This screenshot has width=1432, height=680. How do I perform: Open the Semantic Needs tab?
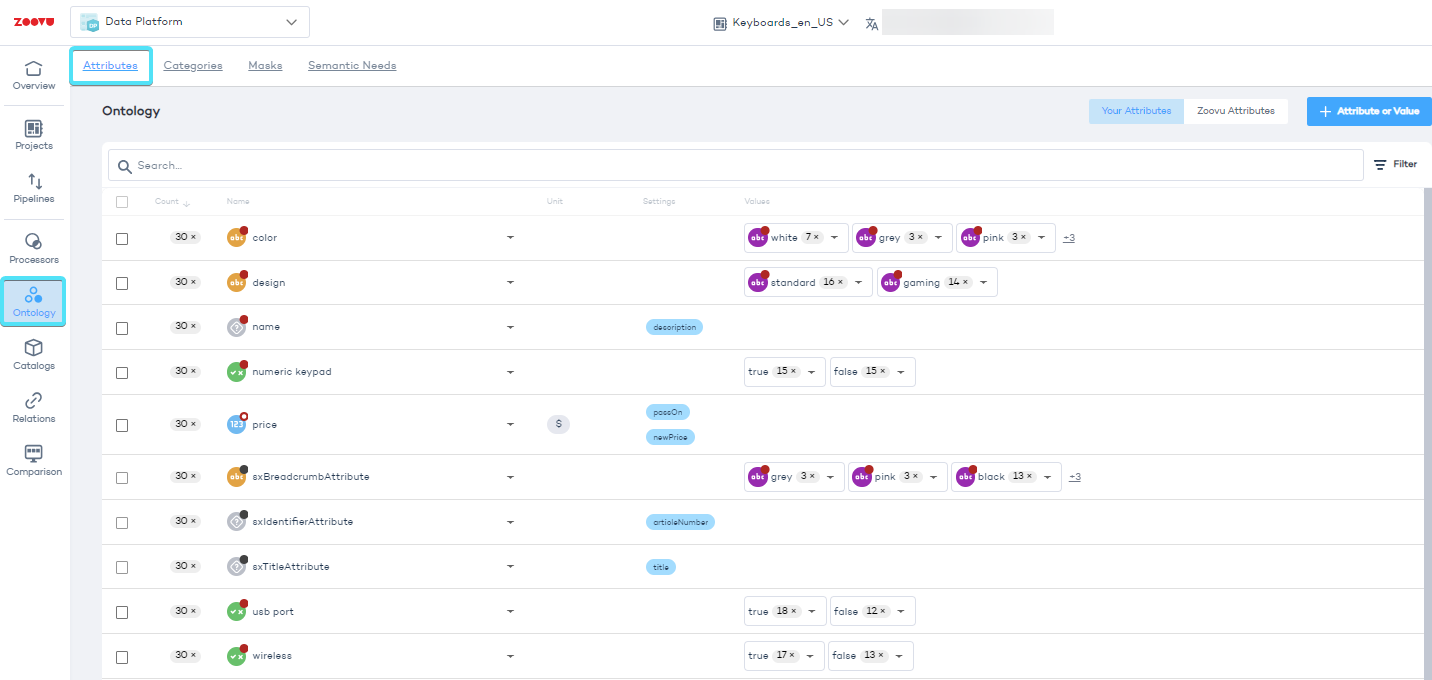coord(352,66)
